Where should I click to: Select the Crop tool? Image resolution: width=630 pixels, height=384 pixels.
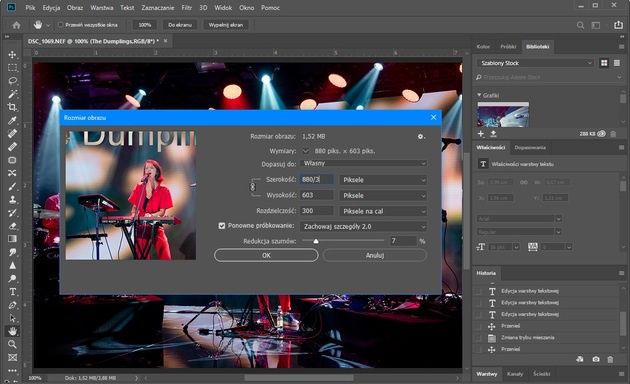coord(12,107)
